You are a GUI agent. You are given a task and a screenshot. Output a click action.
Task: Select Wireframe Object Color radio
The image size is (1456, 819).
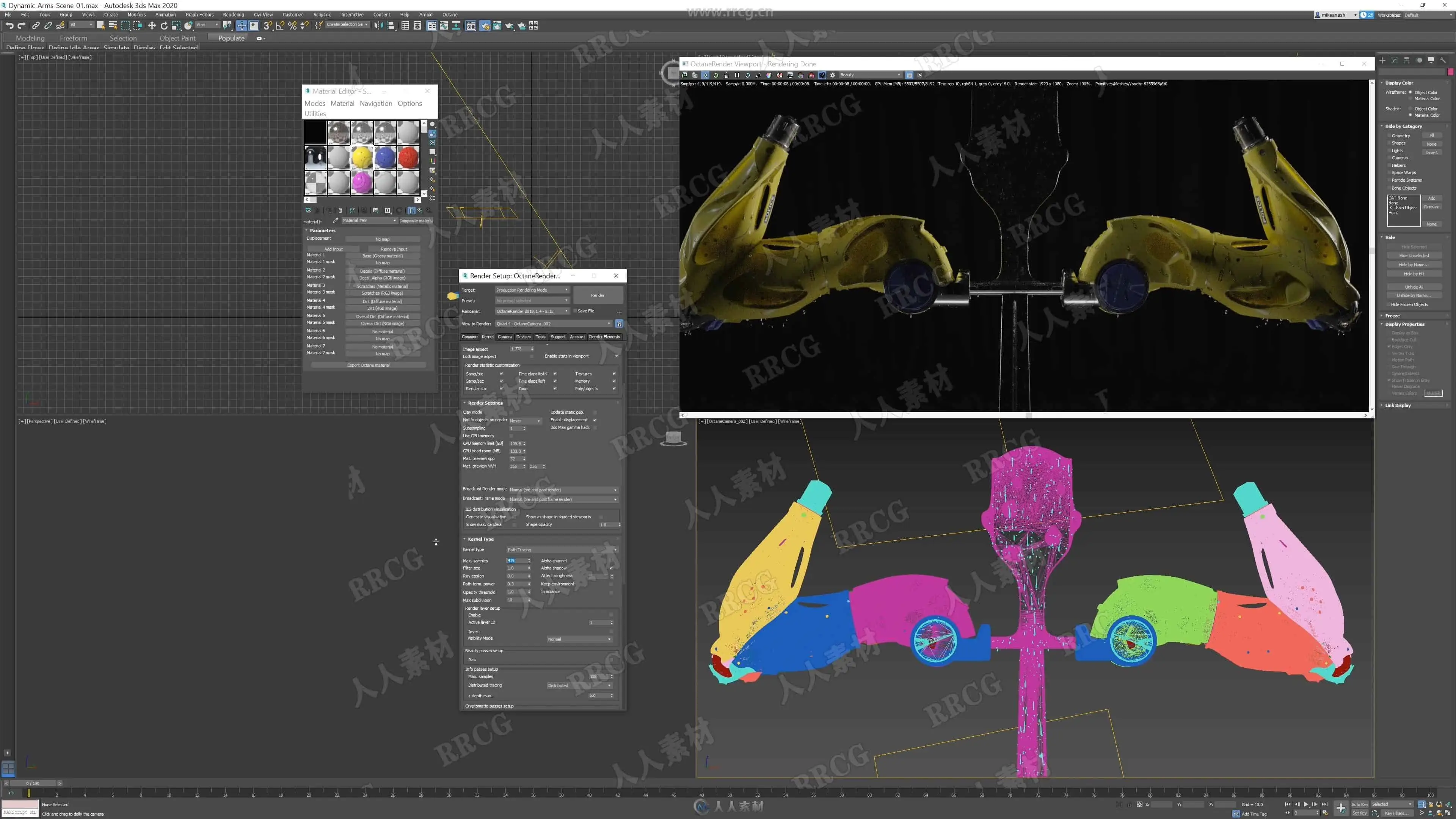1411,92
